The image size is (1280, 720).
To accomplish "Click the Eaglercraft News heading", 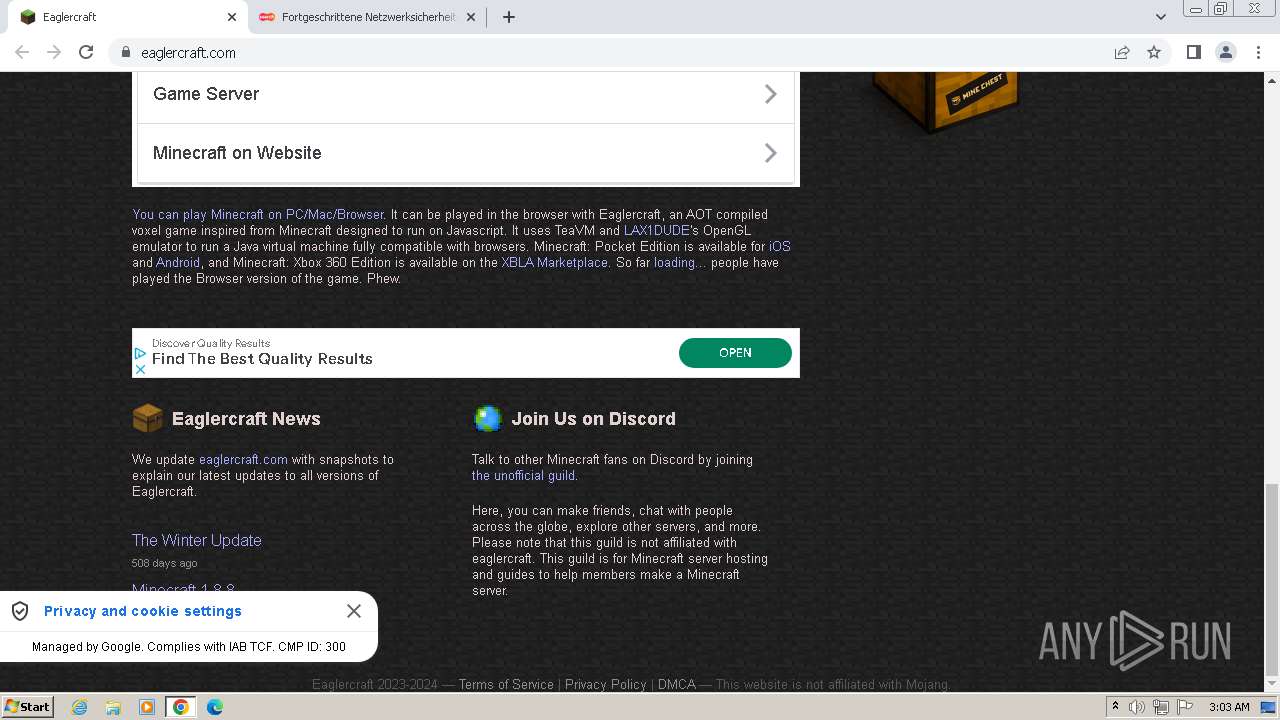I will coord(246,418).
